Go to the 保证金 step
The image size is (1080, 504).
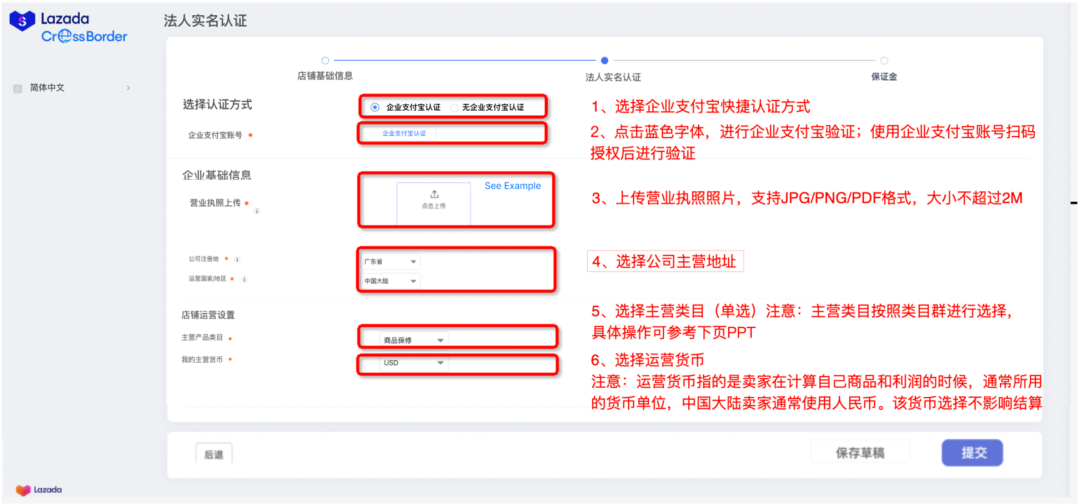(x=884, y=61)
